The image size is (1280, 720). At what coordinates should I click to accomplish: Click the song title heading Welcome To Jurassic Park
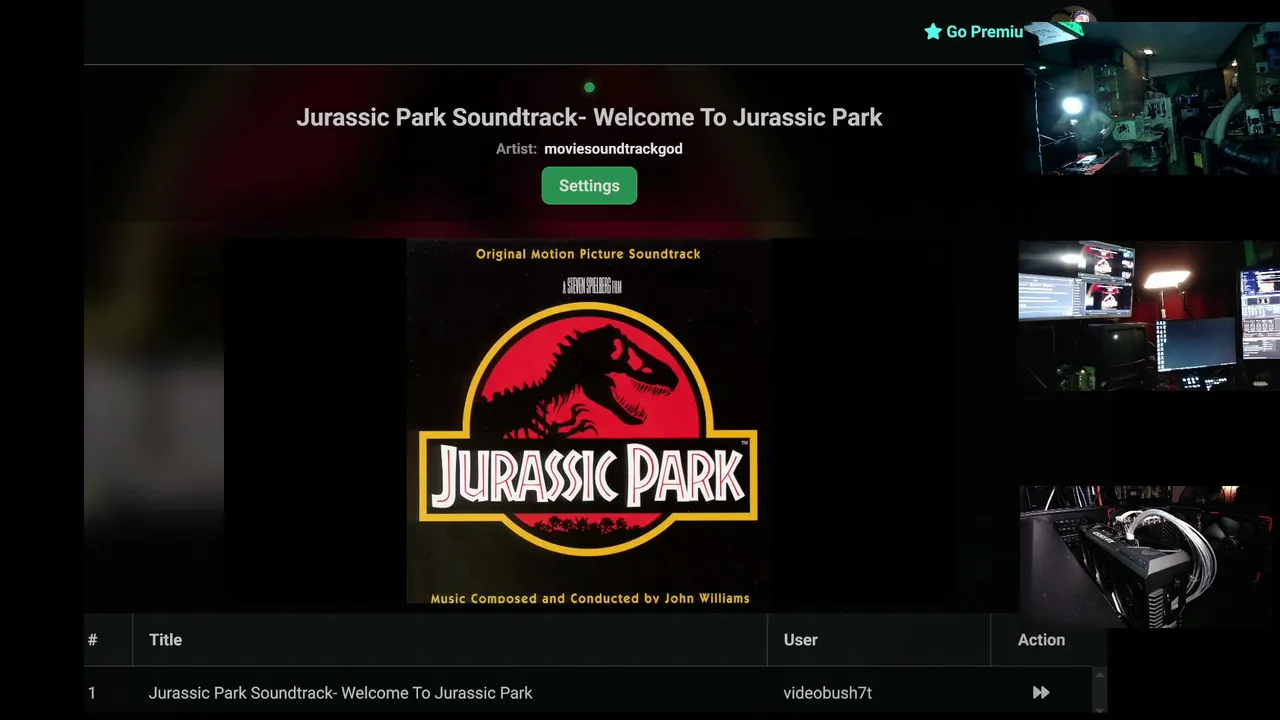pyautogui.click(x=589, y=117)
